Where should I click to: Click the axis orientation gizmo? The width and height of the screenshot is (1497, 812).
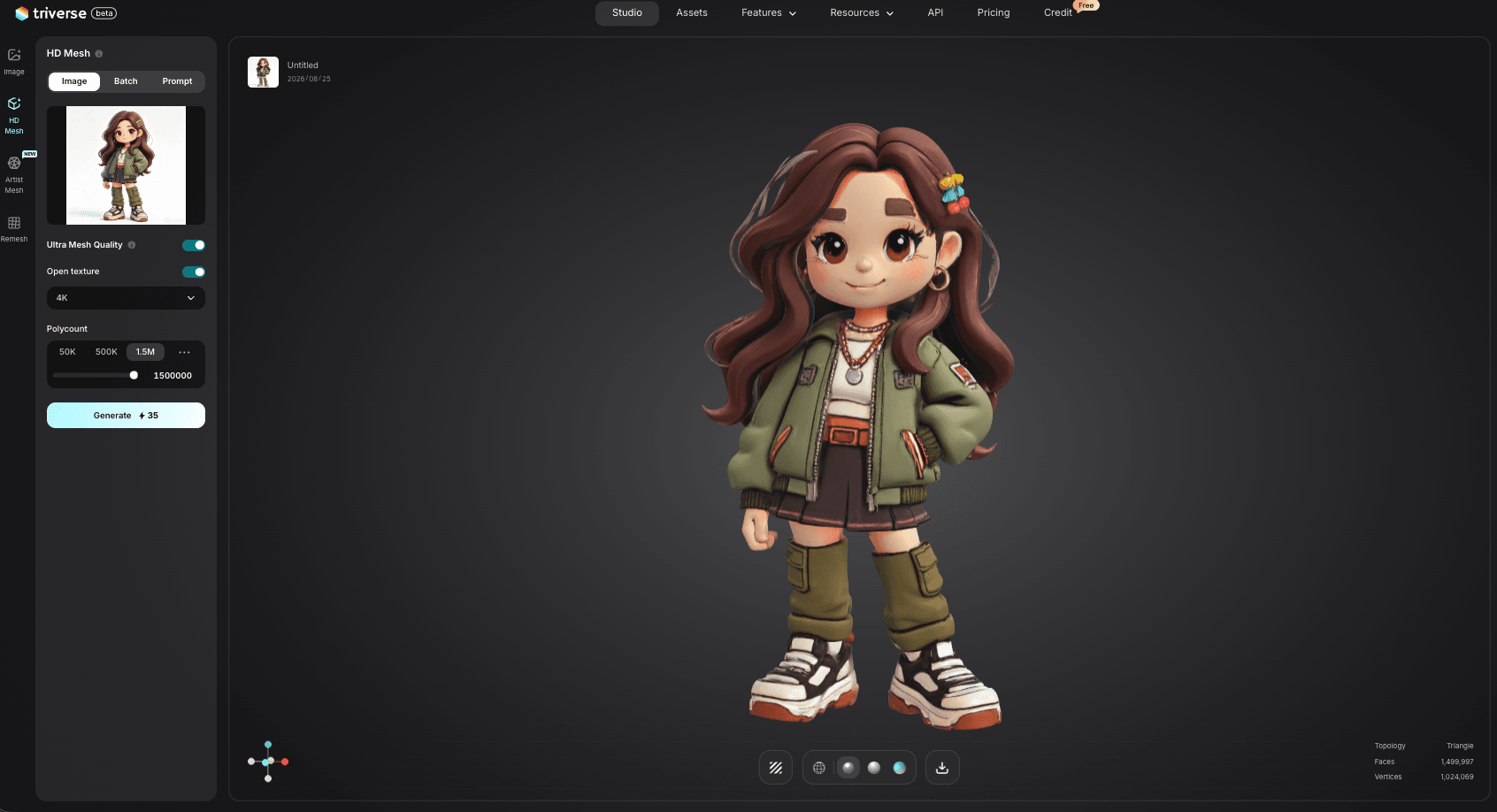coord(268,762)
